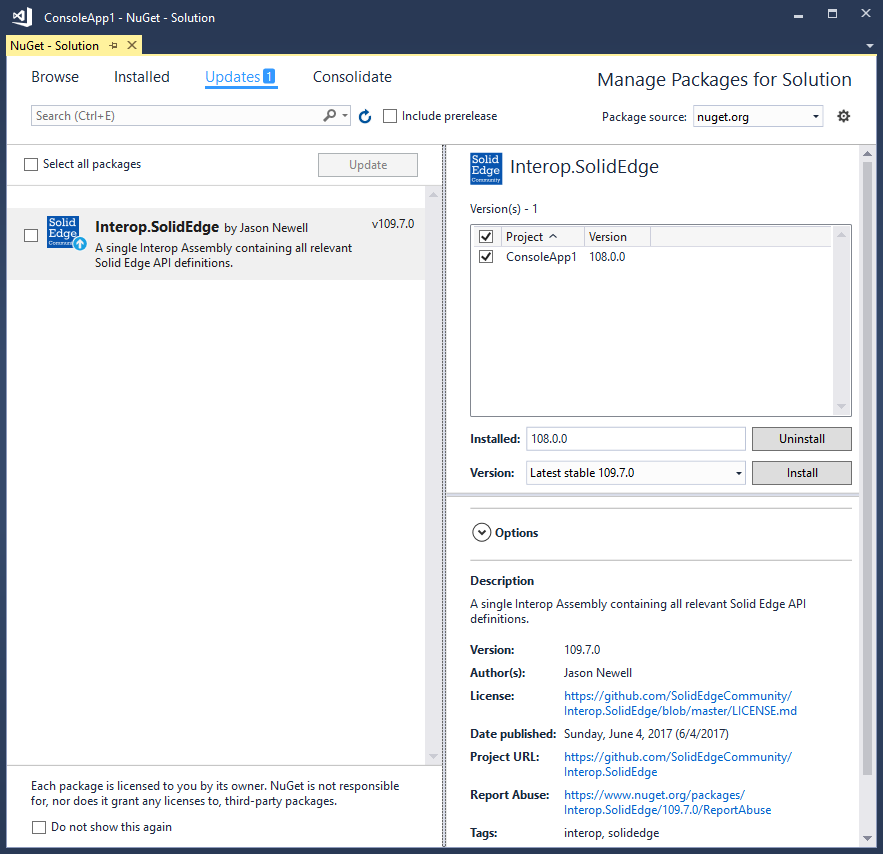Toggle Include prerelease checkbox

click(x=390, y=116)
